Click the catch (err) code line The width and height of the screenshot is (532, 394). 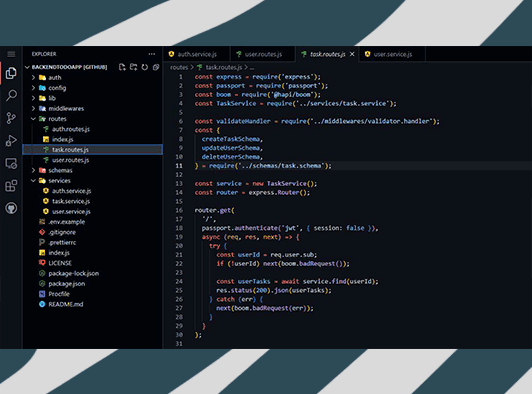pos(236,299)
